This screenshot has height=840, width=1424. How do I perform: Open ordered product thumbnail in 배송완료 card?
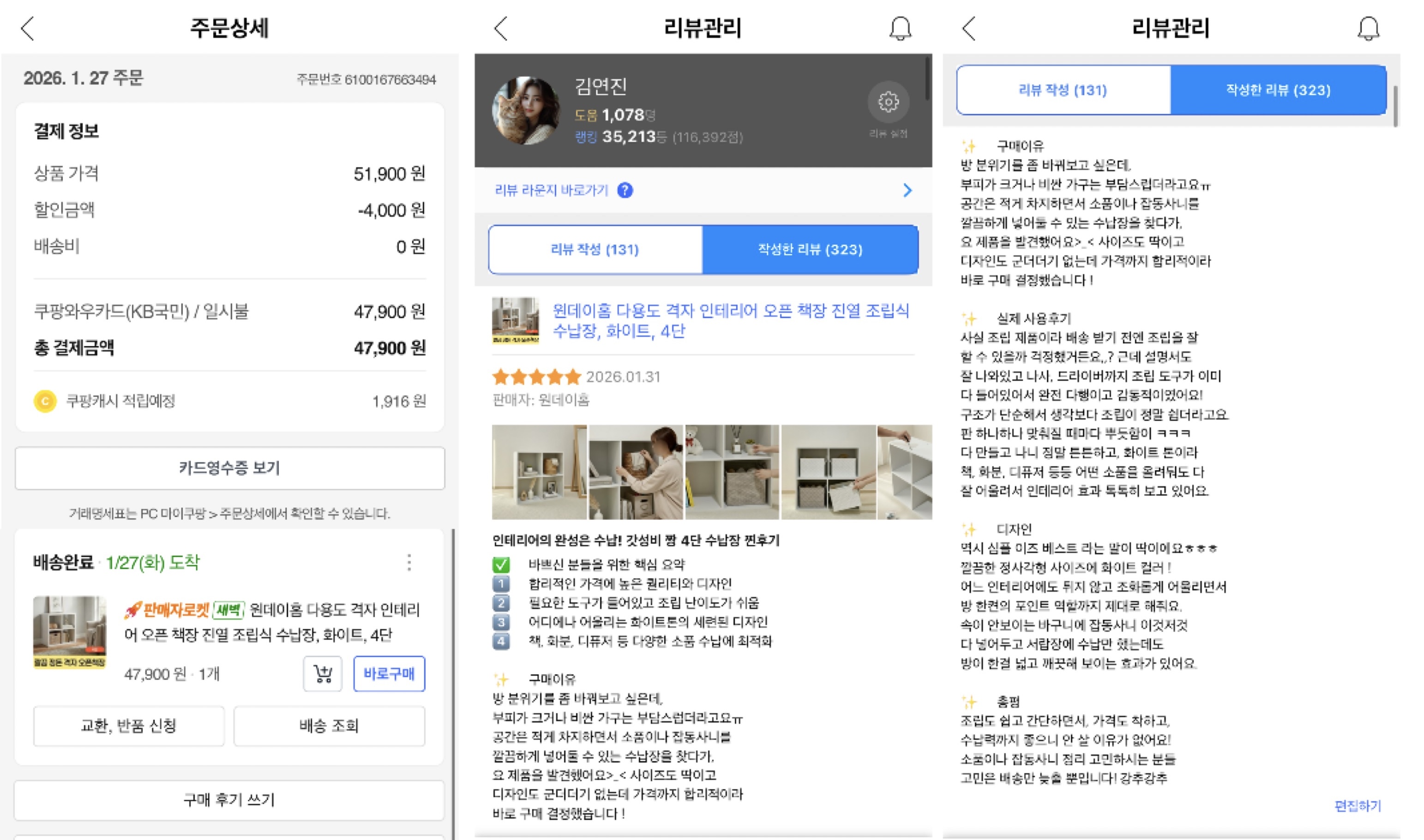[70, 632]
